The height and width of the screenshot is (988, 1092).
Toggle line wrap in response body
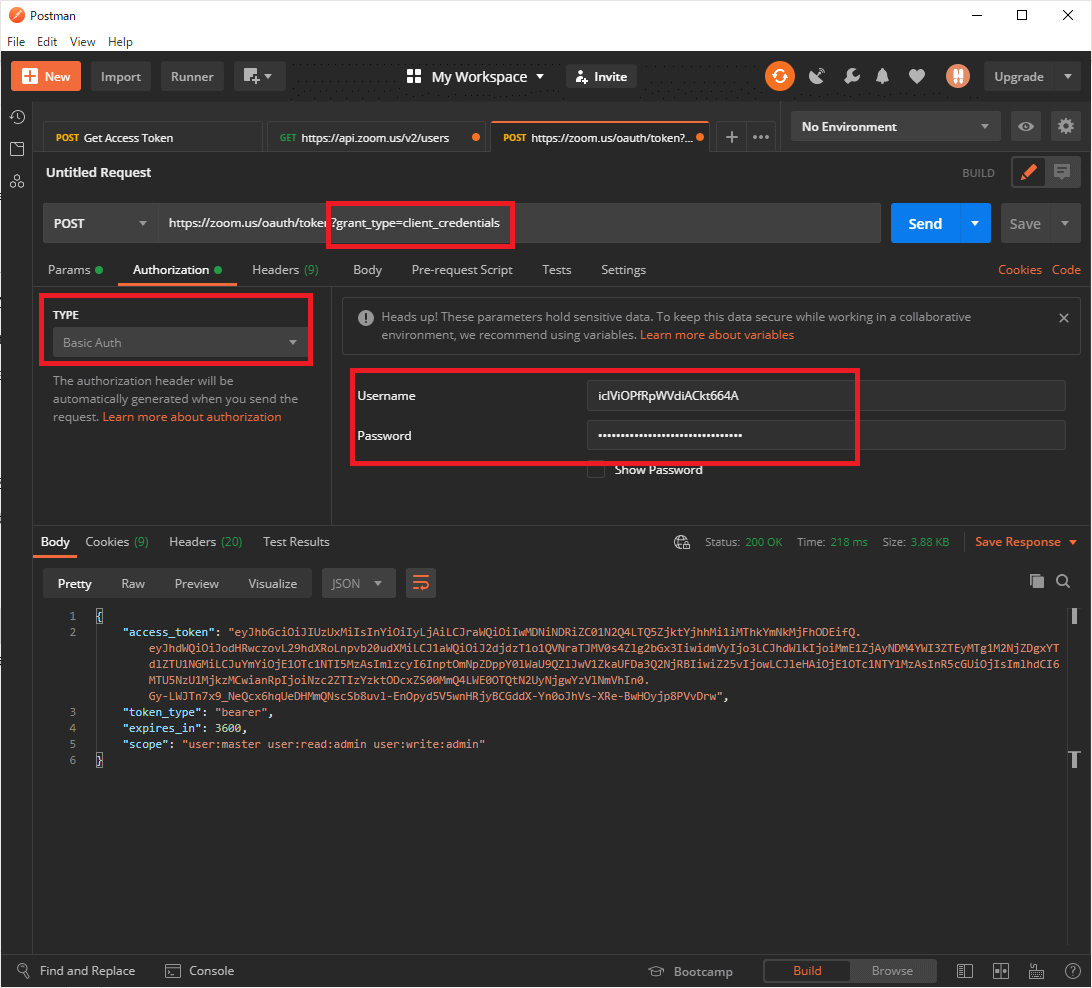[421, 583]
